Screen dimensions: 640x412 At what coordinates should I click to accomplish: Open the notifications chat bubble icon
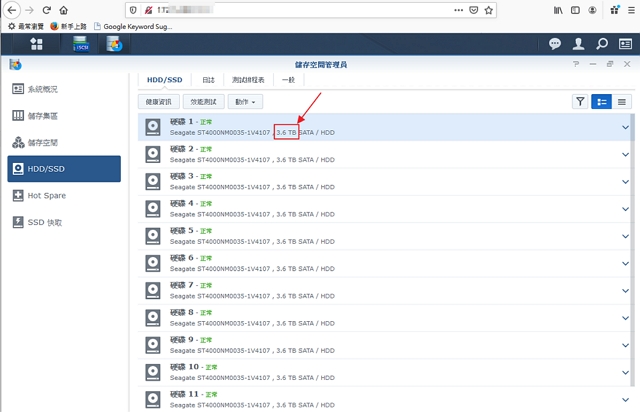554,44
